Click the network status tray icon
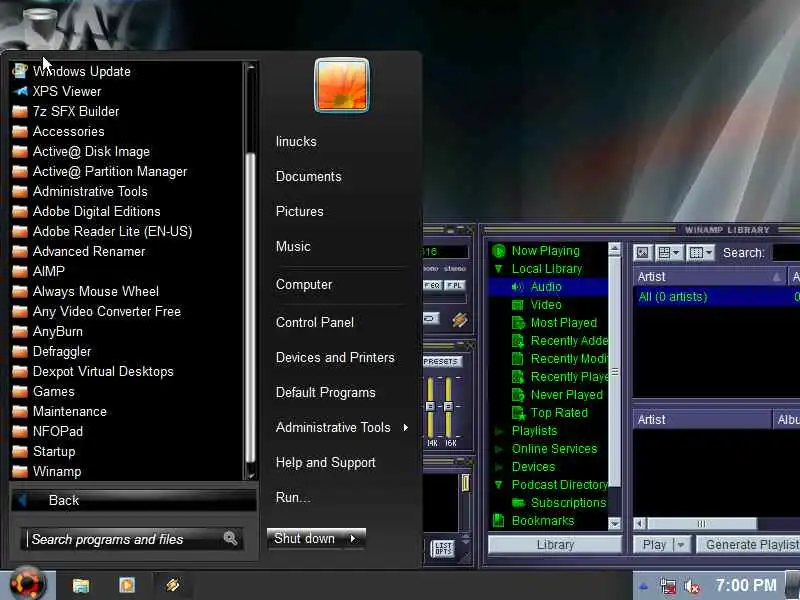 (x=667, y=587)
